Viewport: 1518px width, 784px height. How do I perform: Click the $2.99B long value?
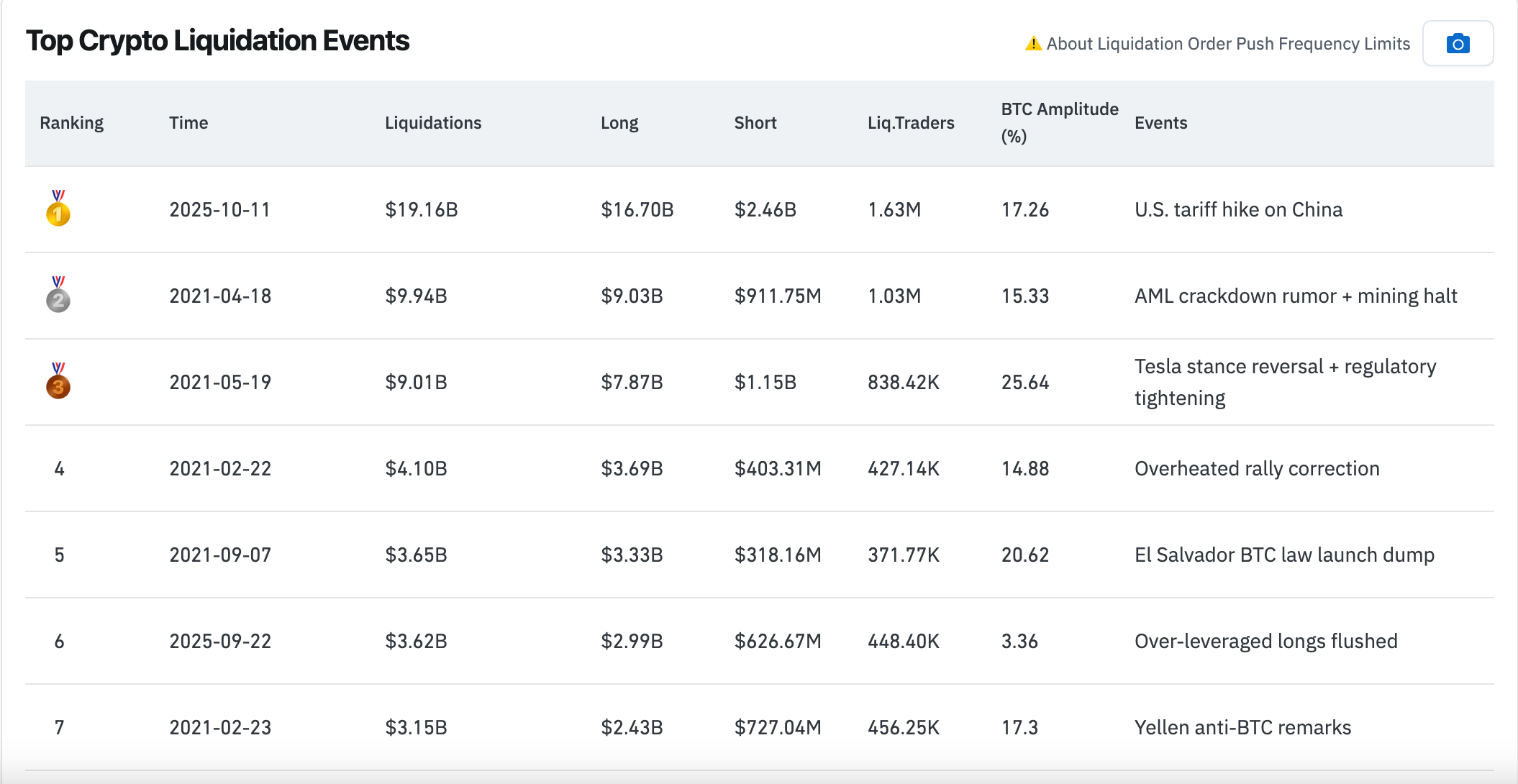[x=632, y=641]
